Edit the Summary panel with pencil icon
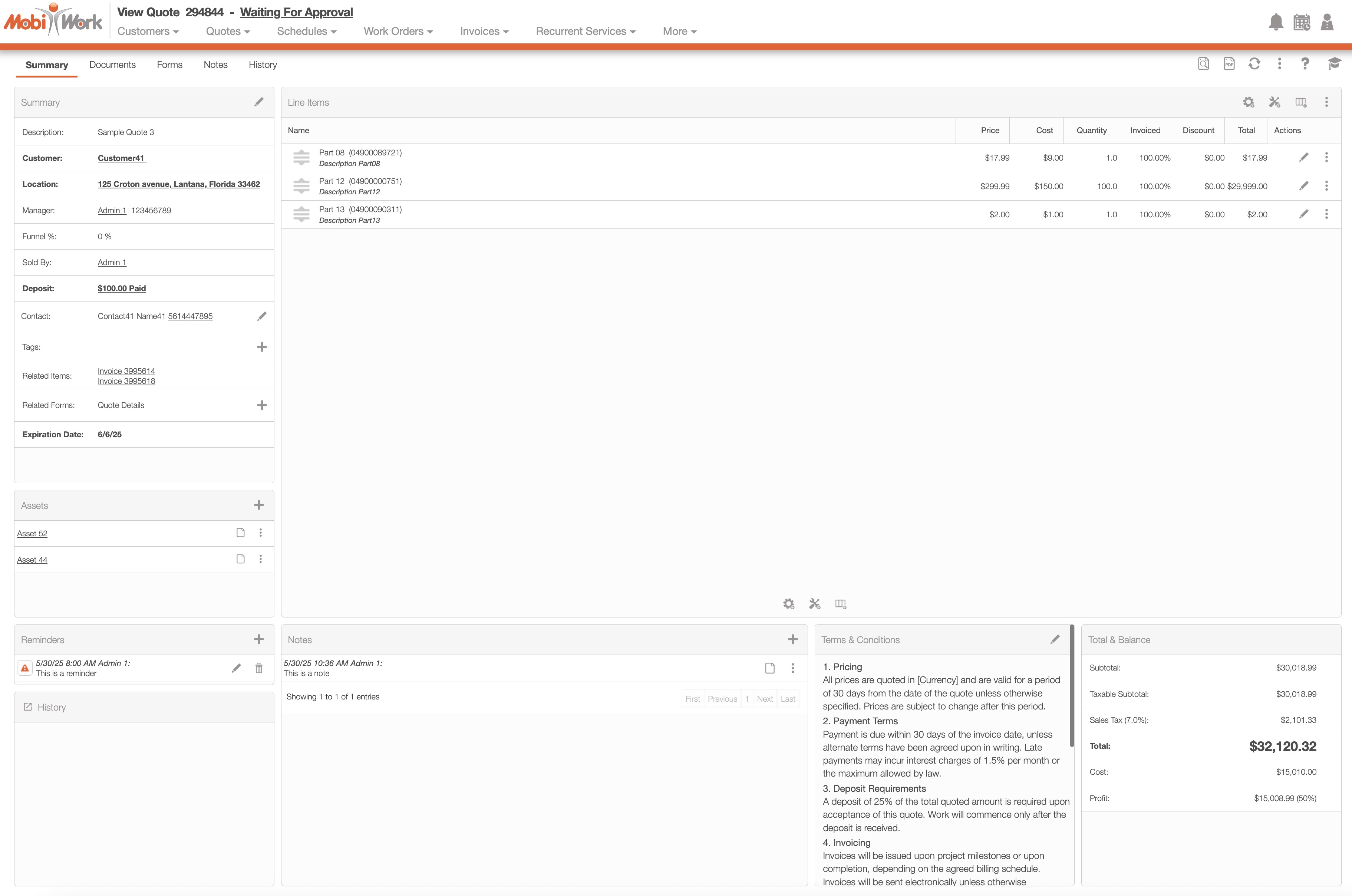This screenshot has height=896, width=1352. [259, 102]
